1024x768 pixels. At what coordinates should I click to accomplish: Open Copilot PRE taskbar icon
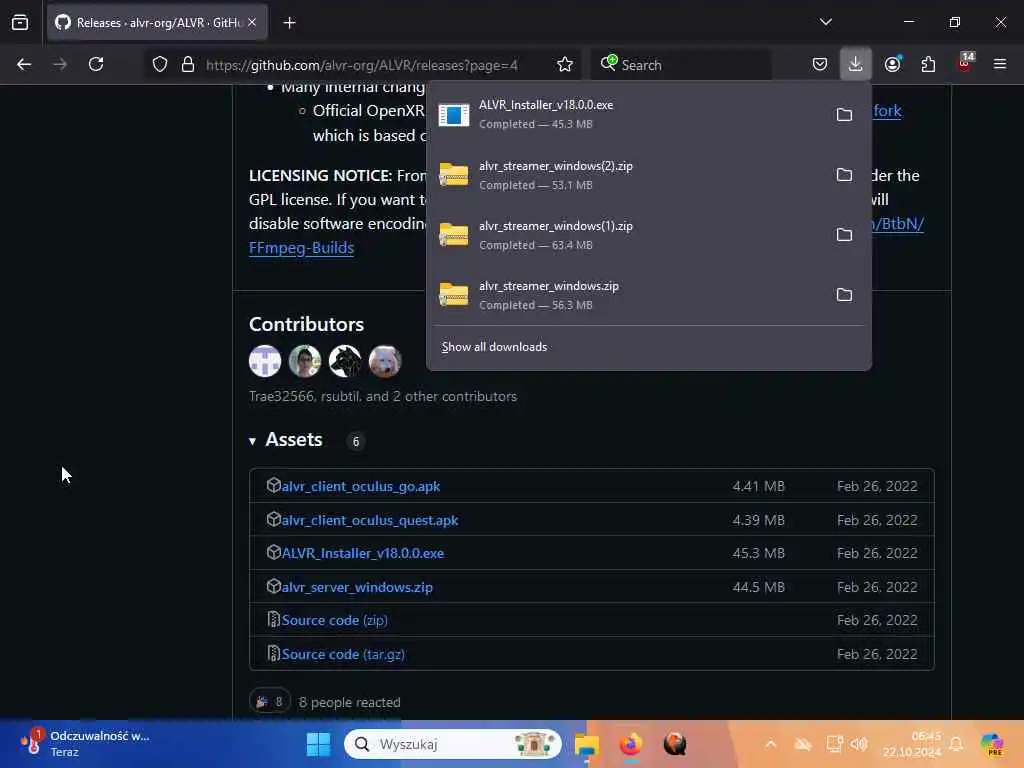pos(992,744)
